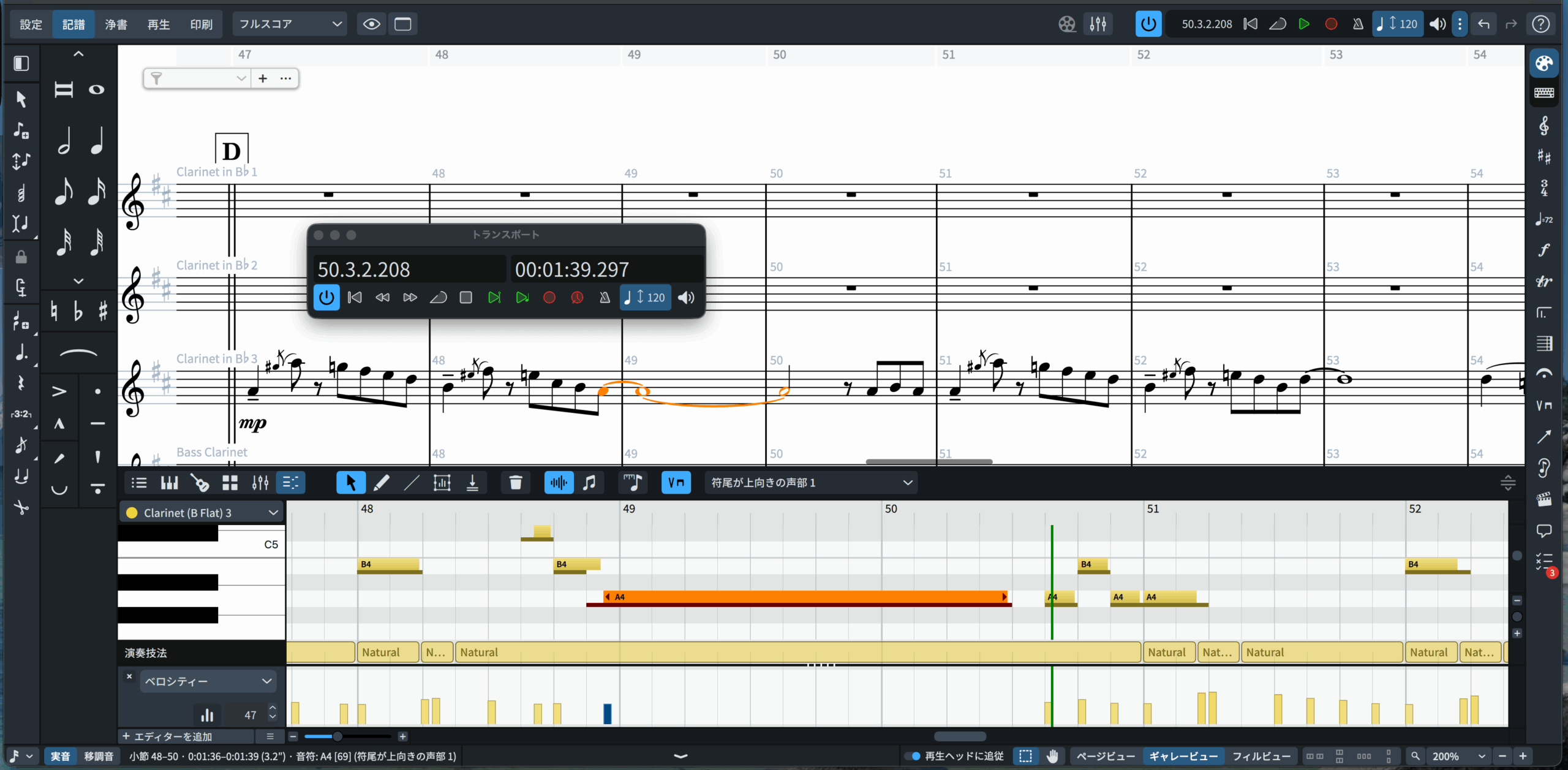Click the key editor zoom slider

click(x=337, y=736)
